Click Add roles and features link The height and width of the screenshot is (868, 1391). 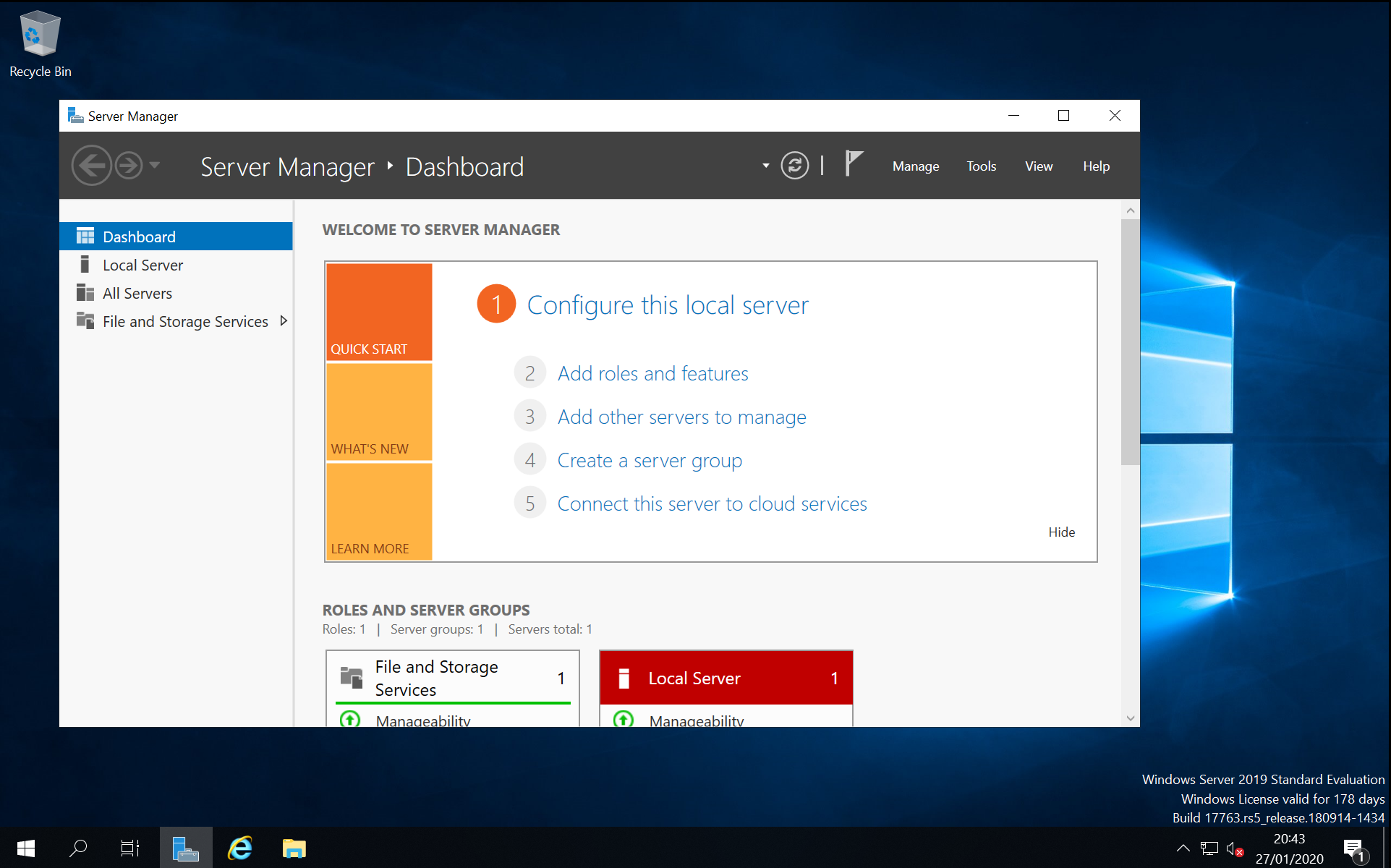point(653,372)
